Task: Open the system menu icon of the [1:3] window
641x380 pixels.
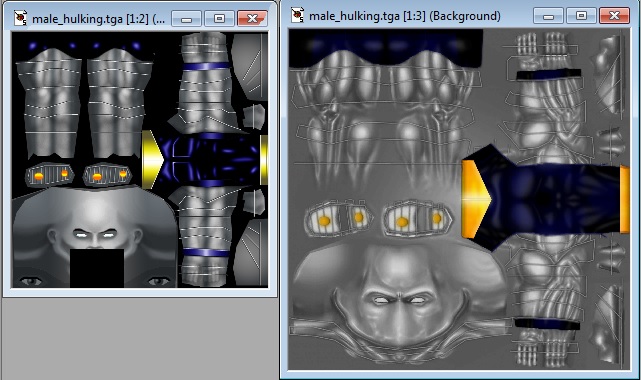Action: tap(298, 16)
